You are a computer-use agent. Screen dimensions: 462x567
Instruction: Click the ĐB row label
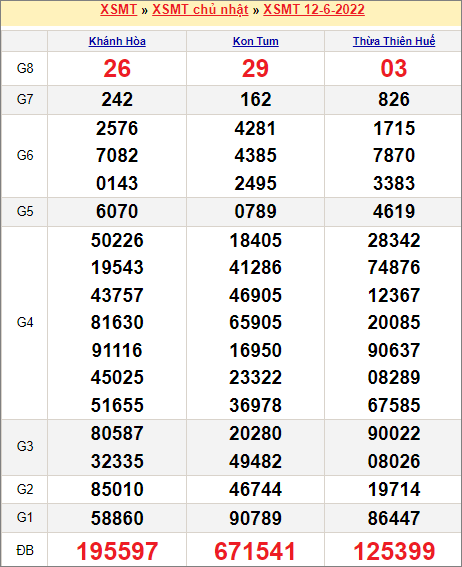pyautogui.click(x=25, y=550)
